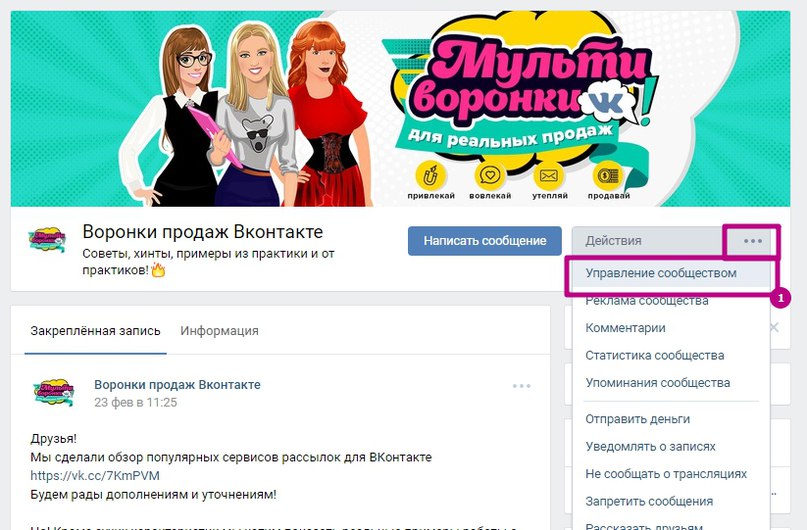Image resolution: width=807 pixels, height=530 pixels.
Task: Click the community avatar next to the group title
Action: click(x=47, y=240)
